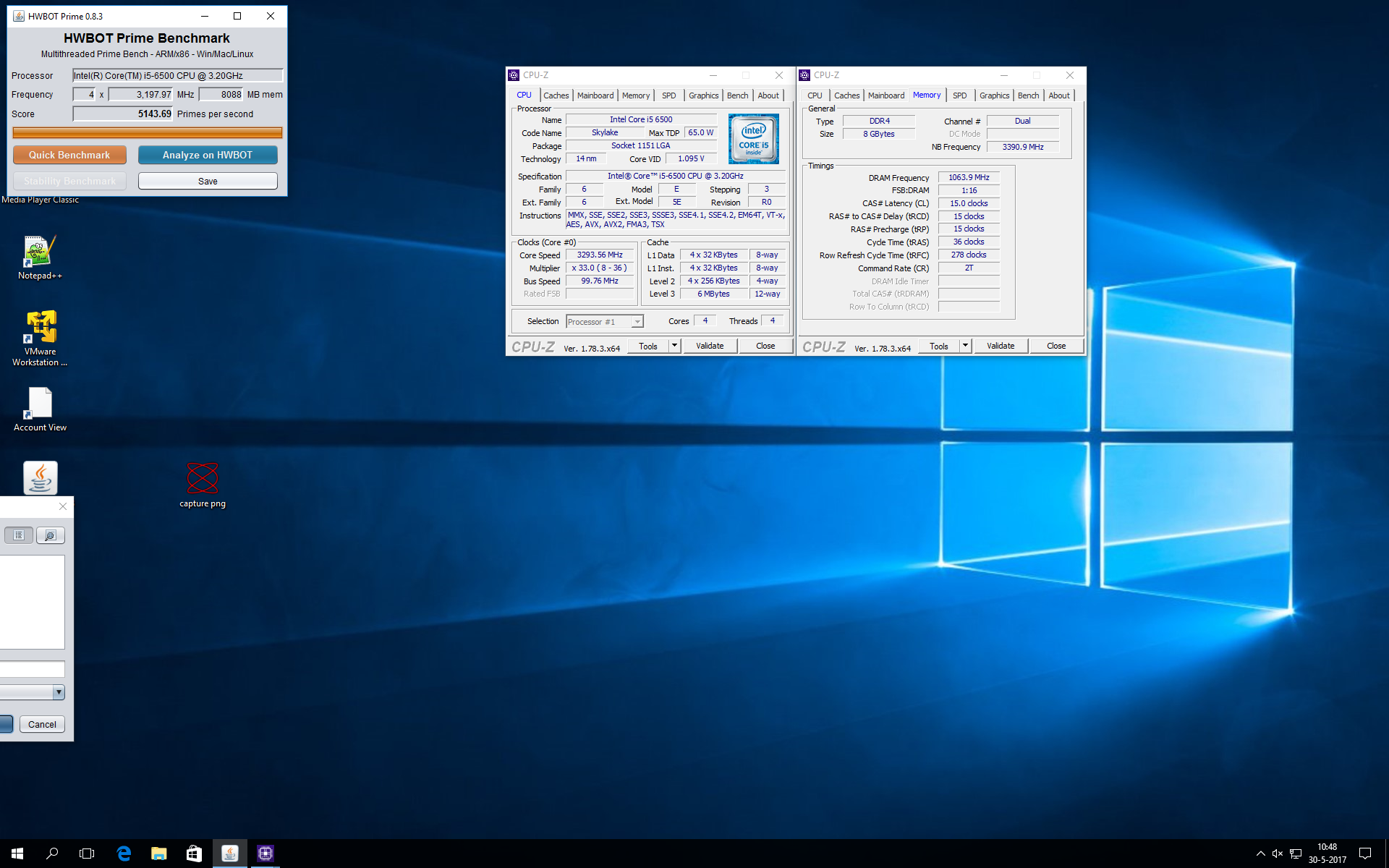Click the Processor name field in HWBOT Prime
Screen dimensions: 1389x868
(177, 75)
